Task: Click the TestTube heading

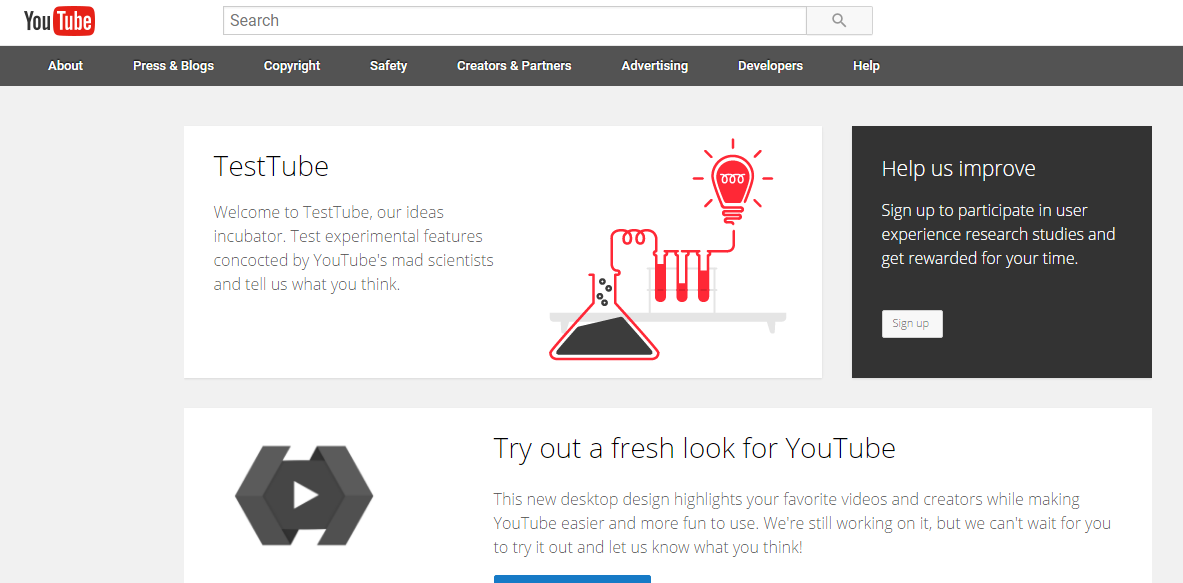Action: [x=271, y=166]
